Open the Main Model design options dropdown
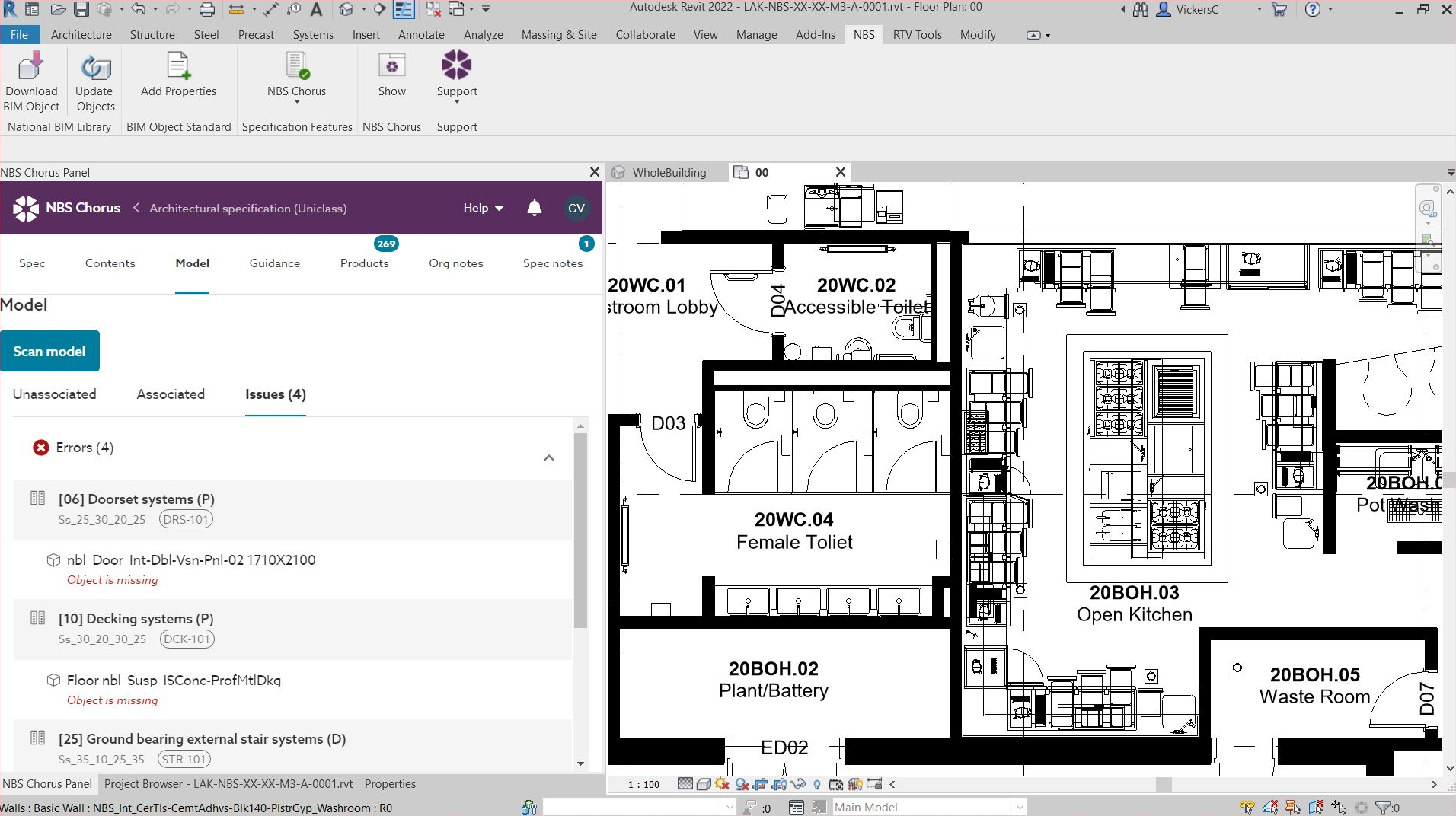 pyautogui.click(x=1020, y=807)
